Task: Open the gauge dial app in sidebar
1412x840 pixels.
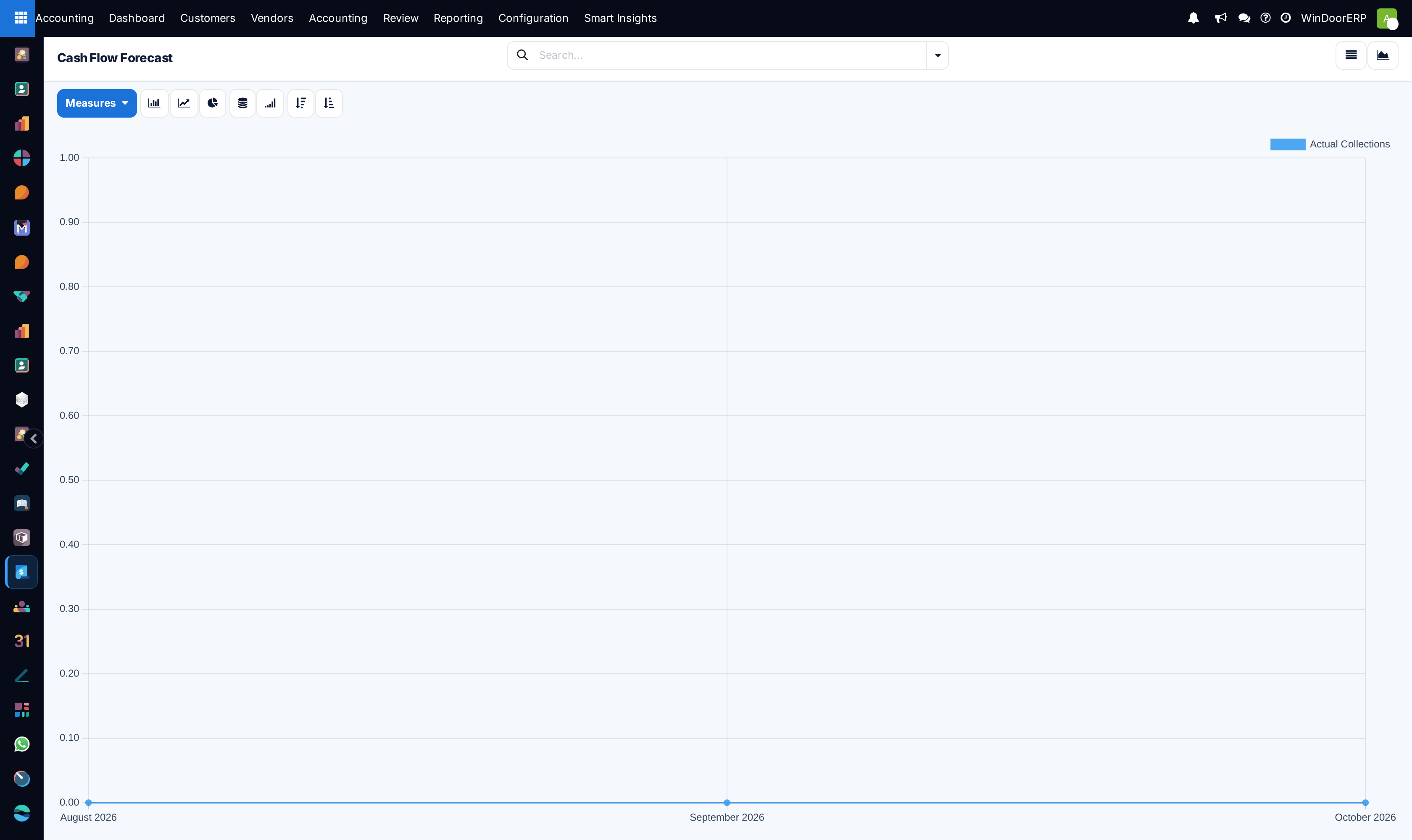Action: (21, 779)
